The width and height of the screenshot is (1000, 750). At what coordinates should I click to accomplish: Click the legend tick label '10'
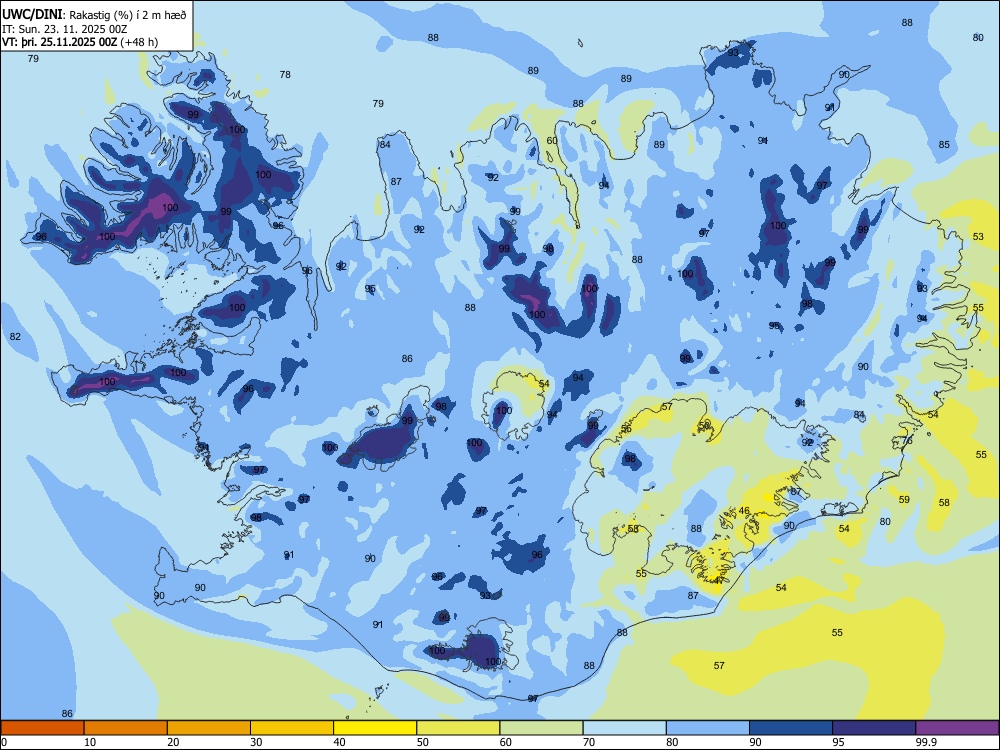point(90,742)
